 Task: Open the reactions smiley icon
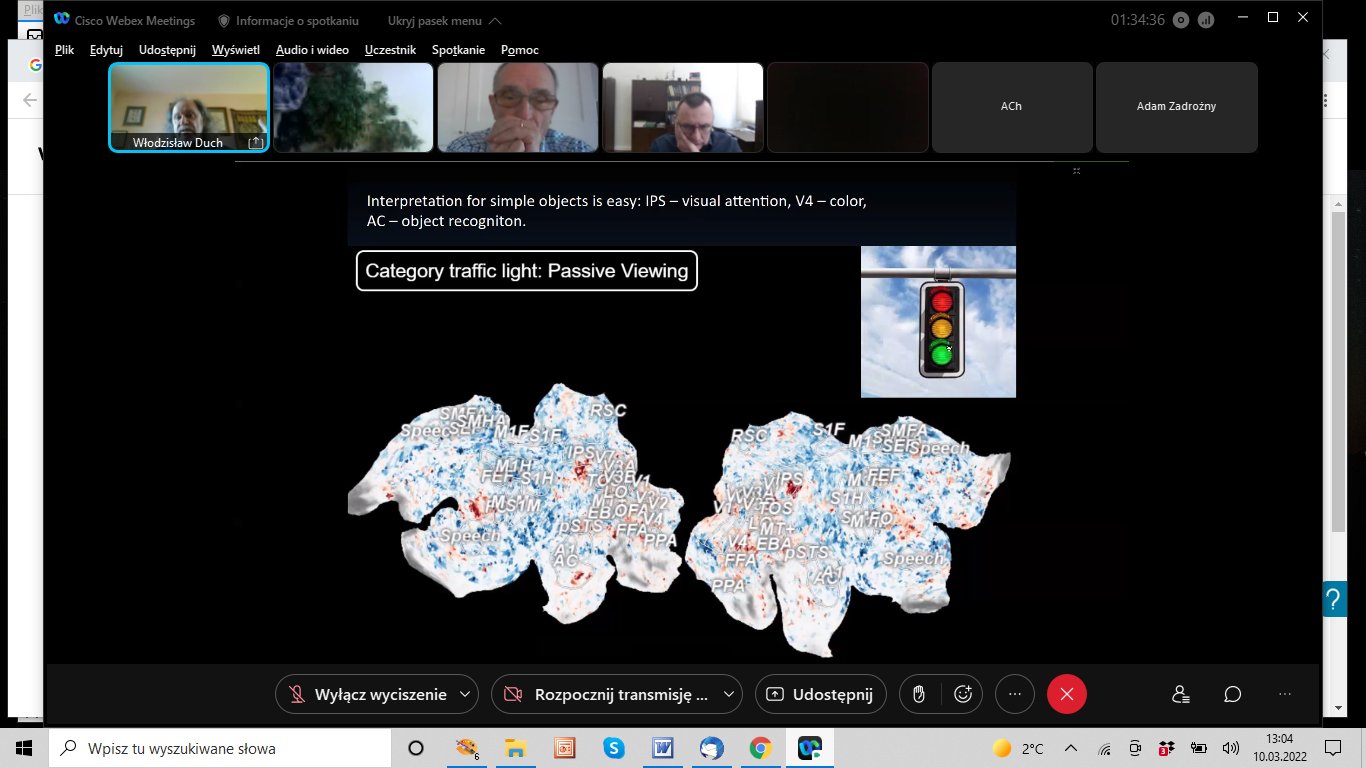(964, 694)
